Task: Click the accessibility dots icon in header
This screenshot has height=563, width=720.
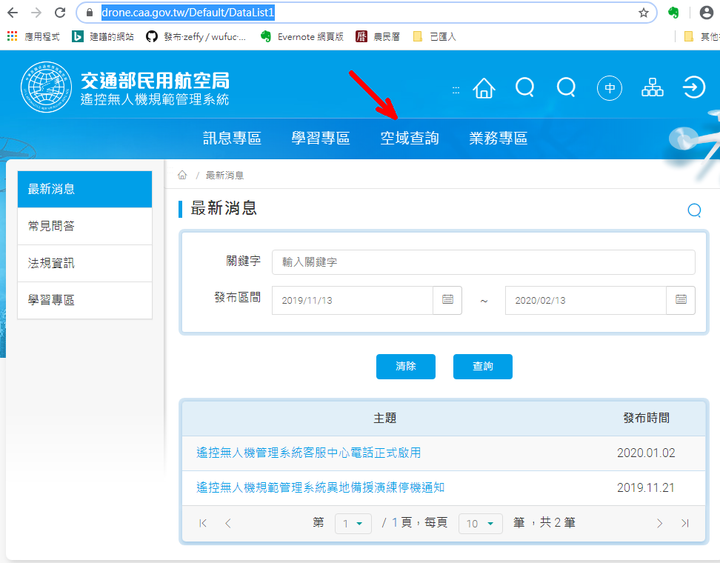Action: click(x=456, y=90)
